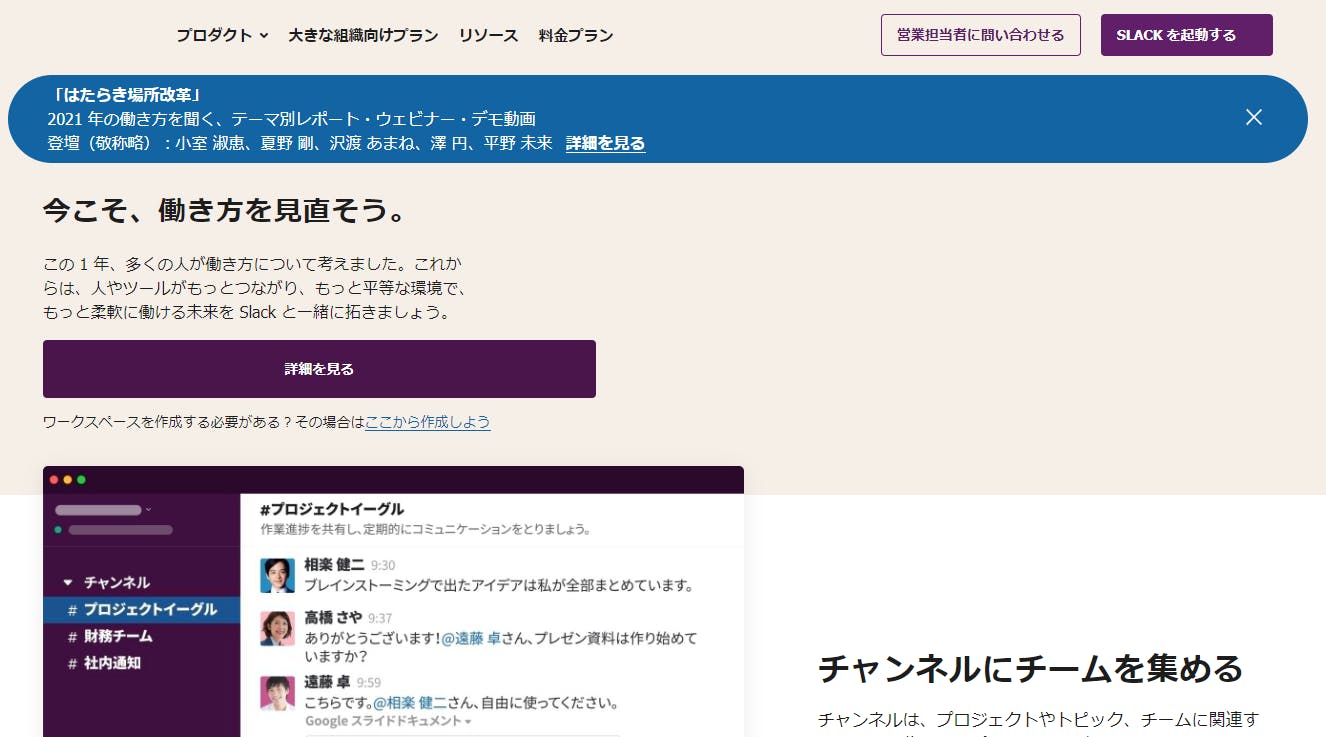Open the リソース navigation item
Viewport: 1326px width, 737px height.
tap(488, 35)
